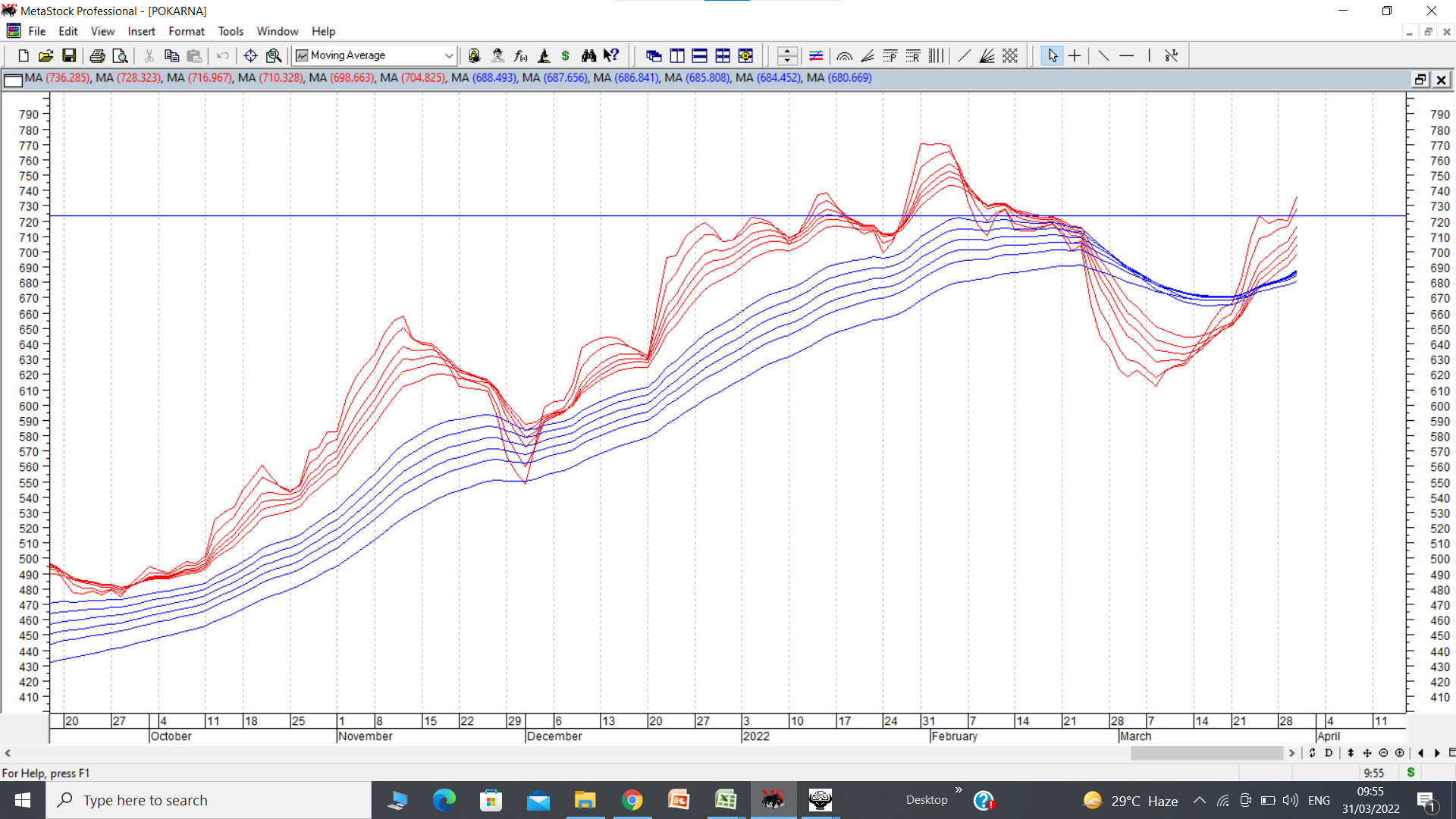1456x819 pixels.
Task: Expand the Moving Average indicator dropdown
Action: coord(448,55)
